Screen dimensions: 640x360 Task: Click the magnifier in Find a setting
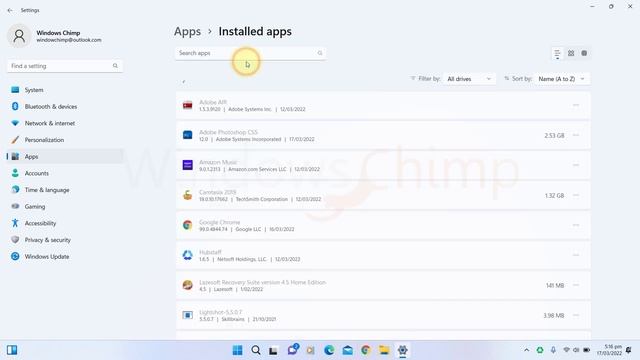pyautogui.click(x=115, y=66)
